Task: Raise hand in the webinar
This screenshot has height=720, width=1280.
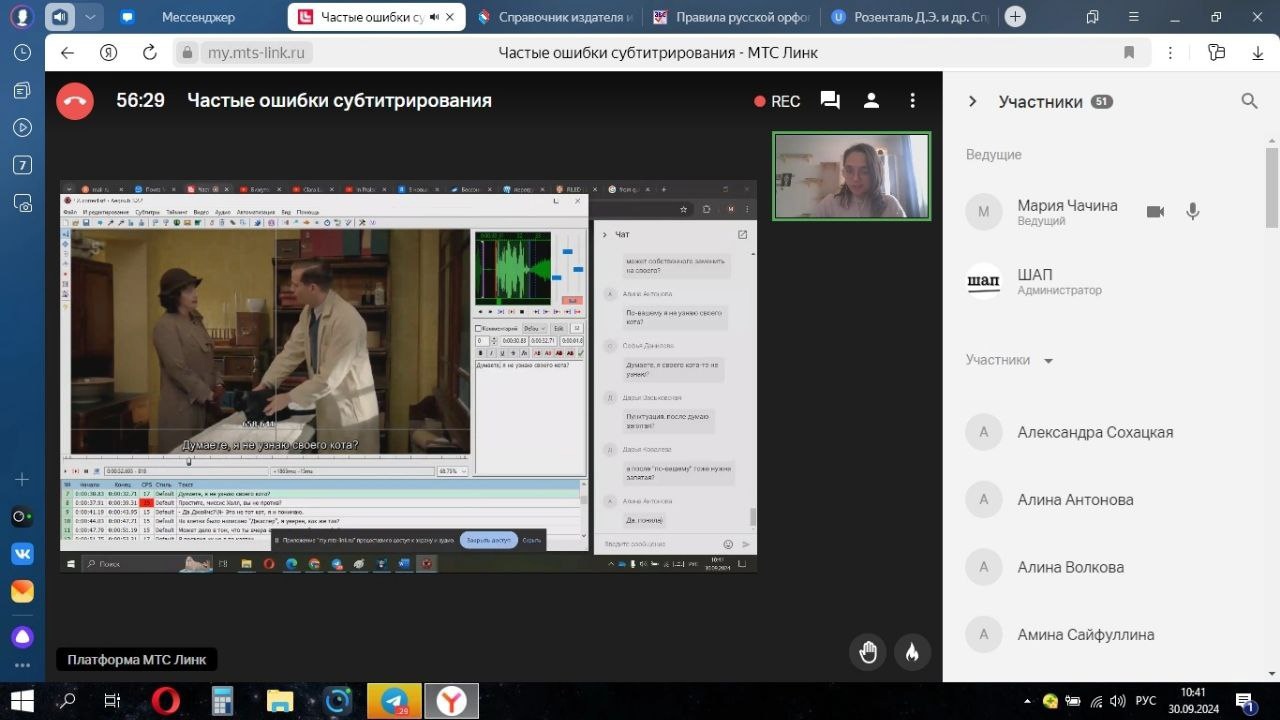Action: (x=868, y=652)
